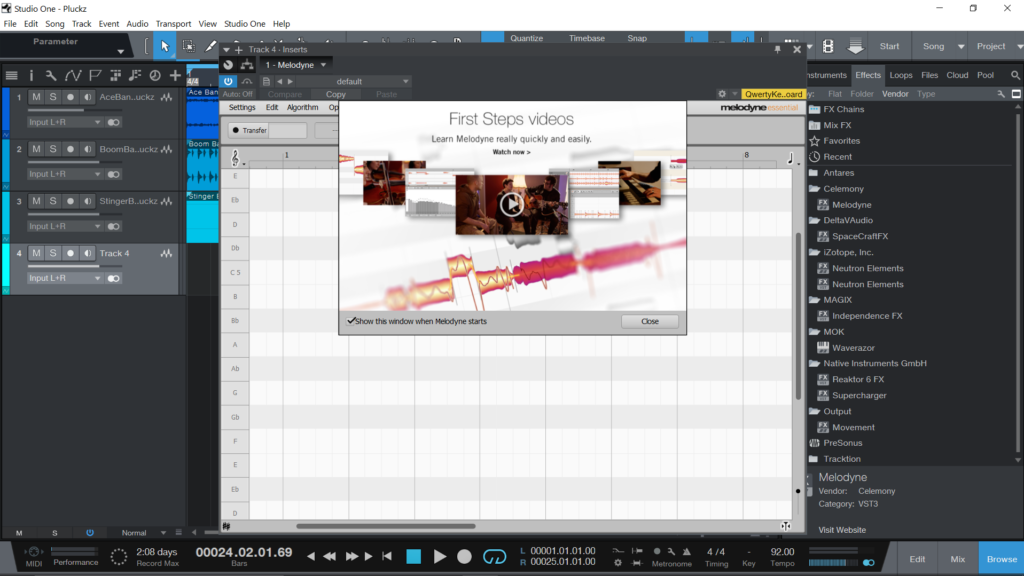Image resolution: width=1024 pixels, height=576 pixels.
Task: Click the Melodyne plugin power button
Action: coord(228,82)
